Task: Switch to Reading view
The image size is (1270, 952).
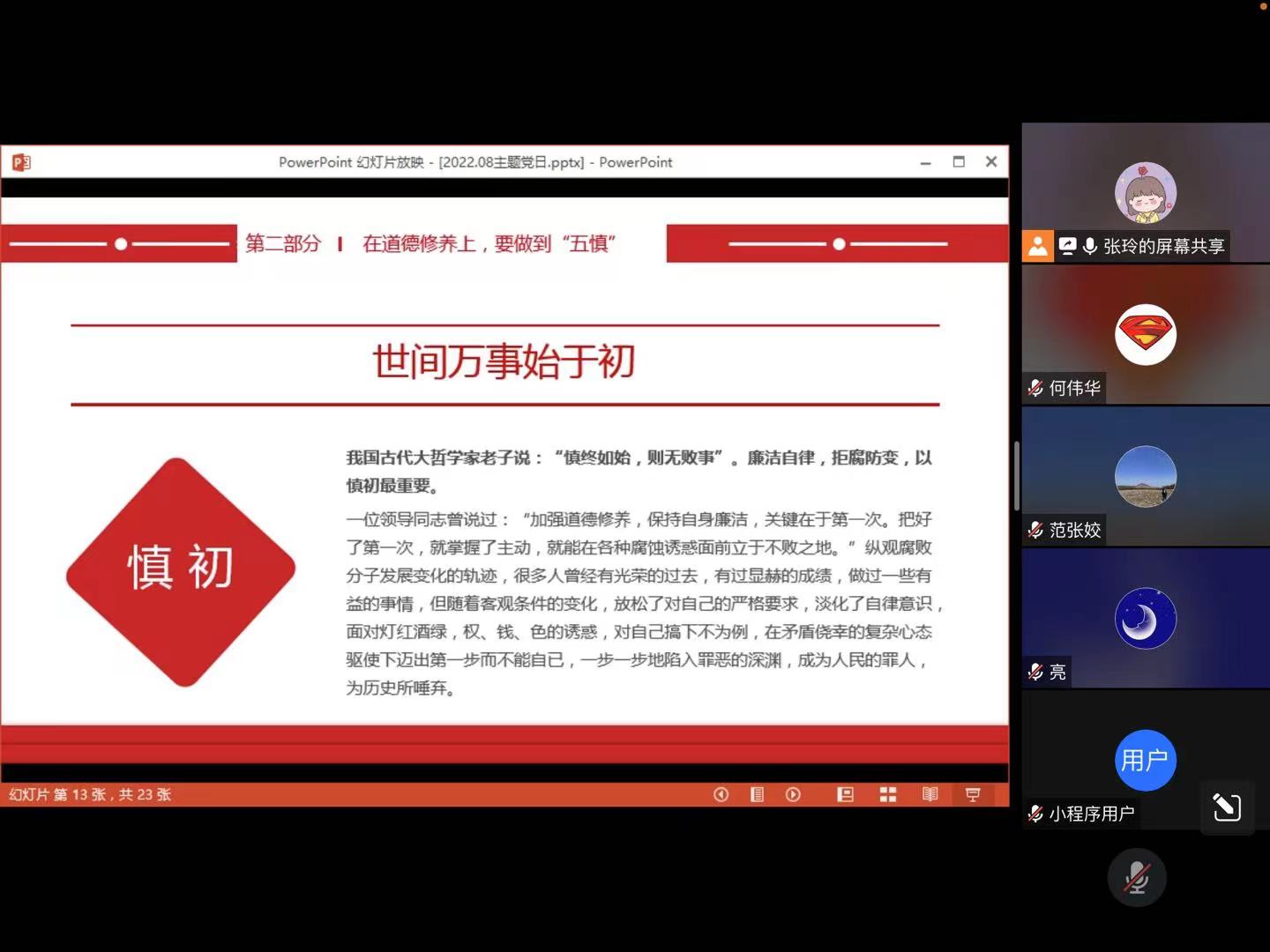Action: point(930,794)
